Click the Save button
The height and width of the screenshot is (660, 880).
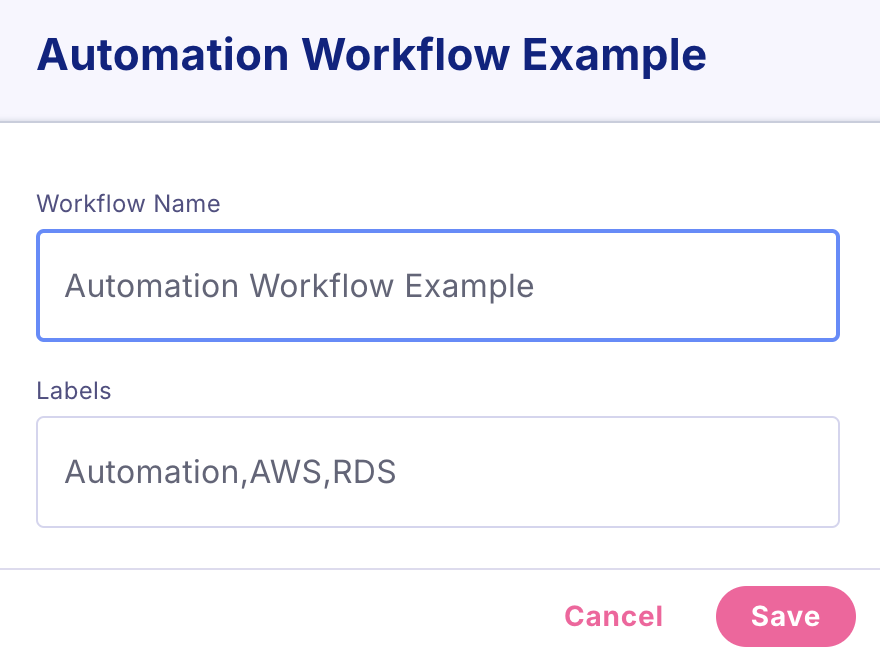[785, 616]
